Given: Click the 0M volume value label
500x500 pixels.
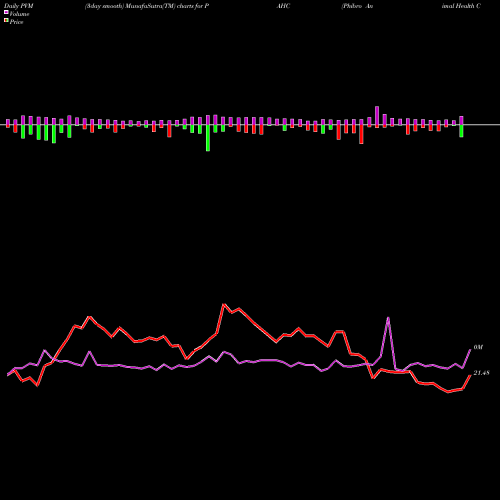Looking at the screenshot, I should (x=478, y=347).
